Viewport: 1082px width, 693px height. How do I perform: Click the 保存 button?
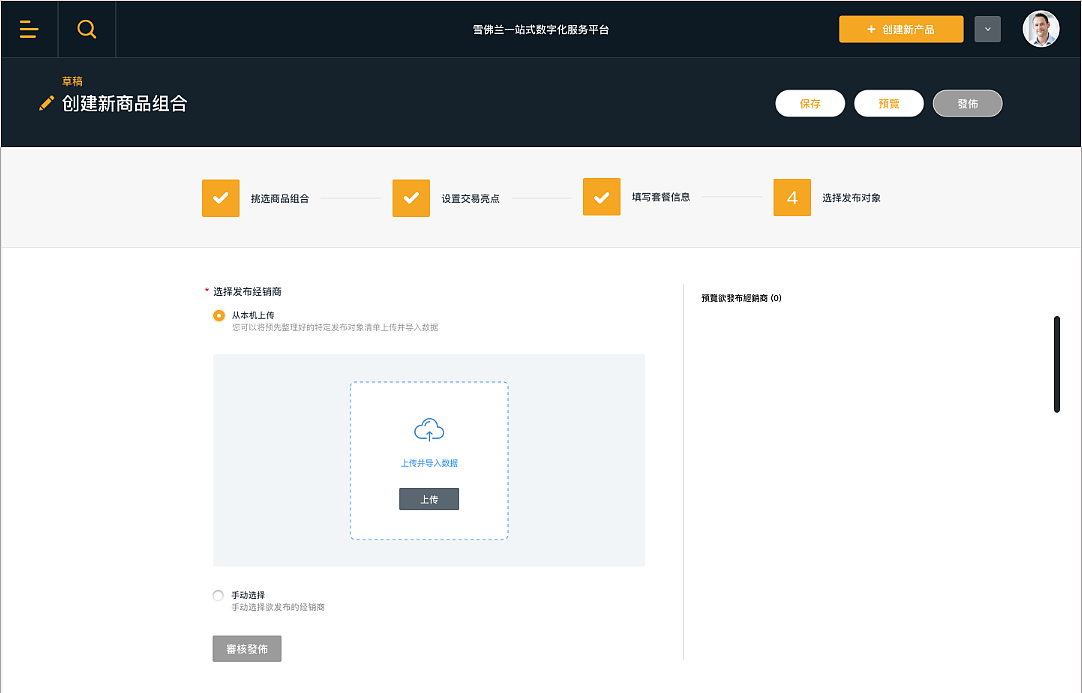pos(810,103)
